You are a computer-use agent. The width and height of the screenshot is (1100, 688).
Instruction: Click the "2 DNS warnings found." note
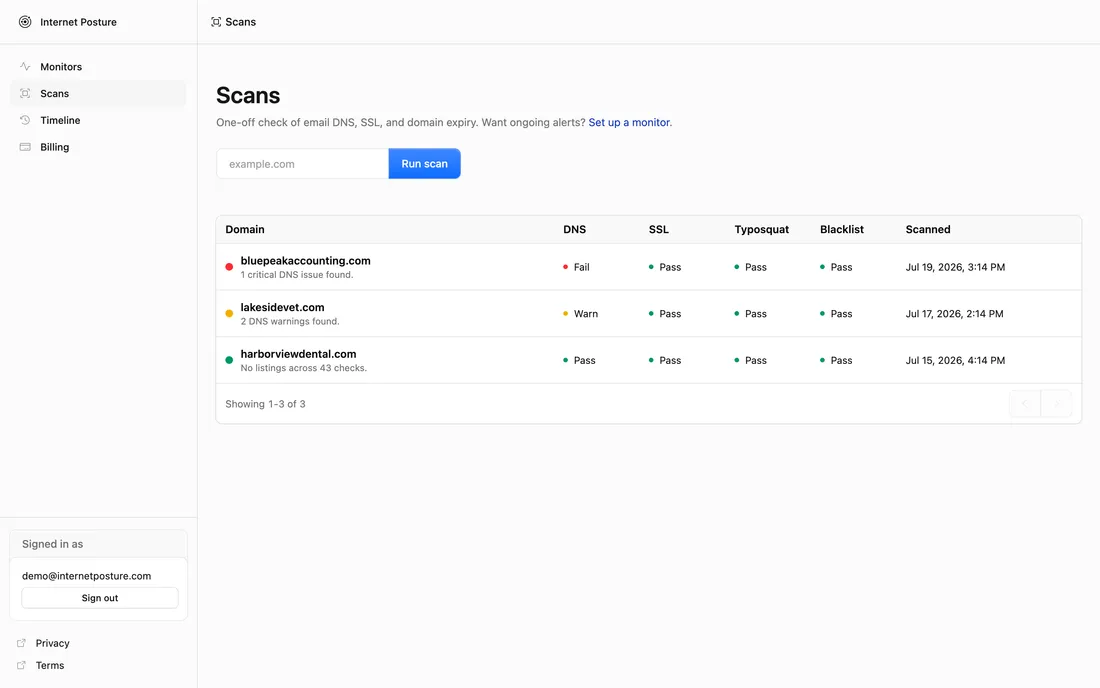coord(290,321)
